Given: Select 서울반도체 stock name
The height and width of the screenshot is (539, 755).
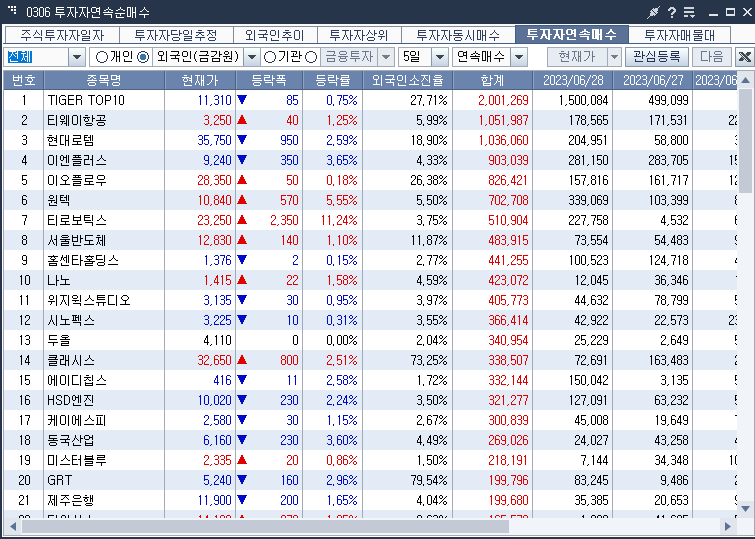Looking at the screenshot, I should [x=77, y=240].
